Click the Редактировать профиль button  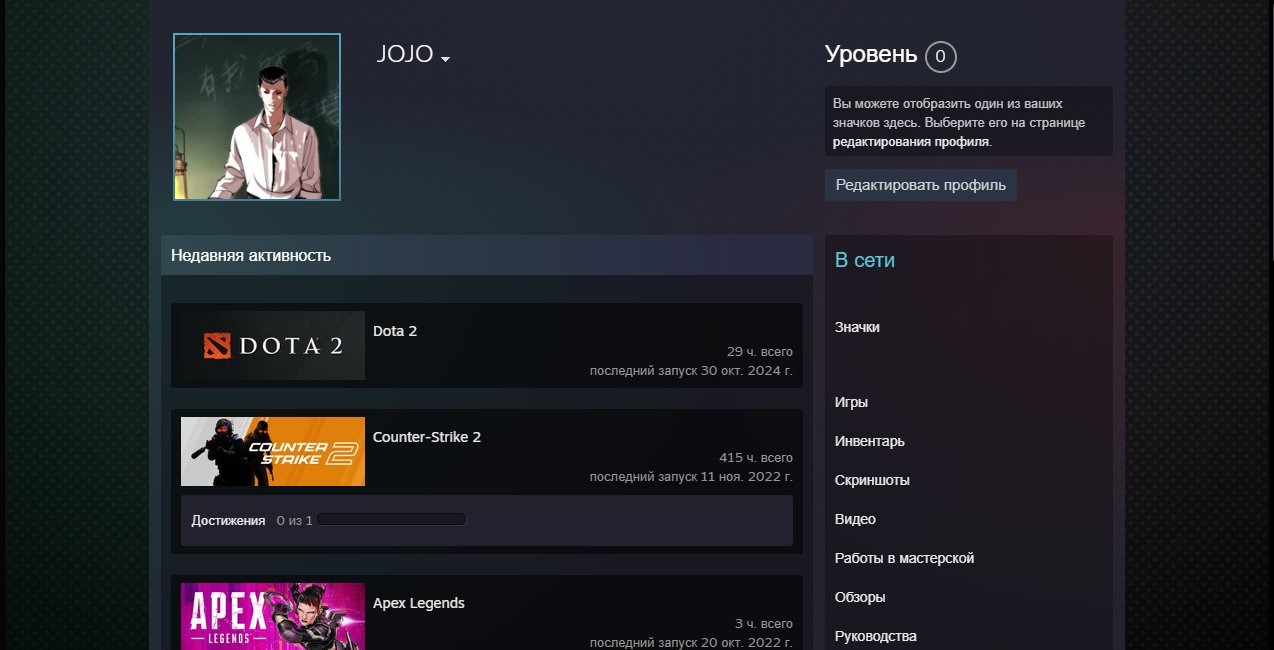(x=921, y=185)
